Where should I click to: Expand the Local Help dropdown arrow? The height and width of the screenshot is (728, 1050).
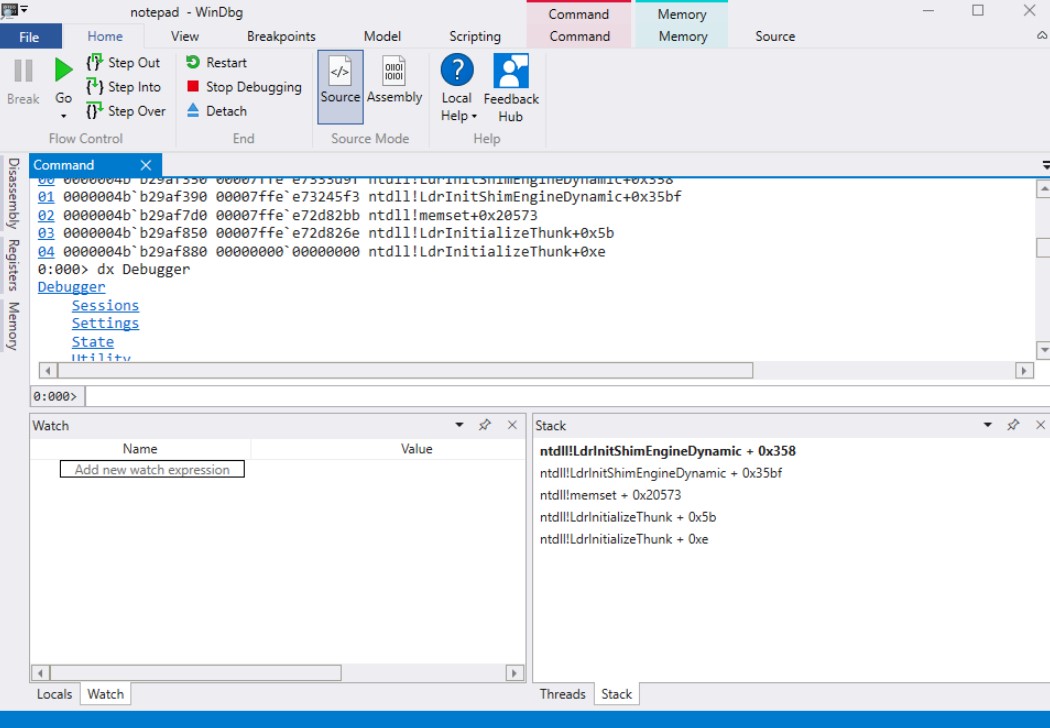tap(474, 116)
